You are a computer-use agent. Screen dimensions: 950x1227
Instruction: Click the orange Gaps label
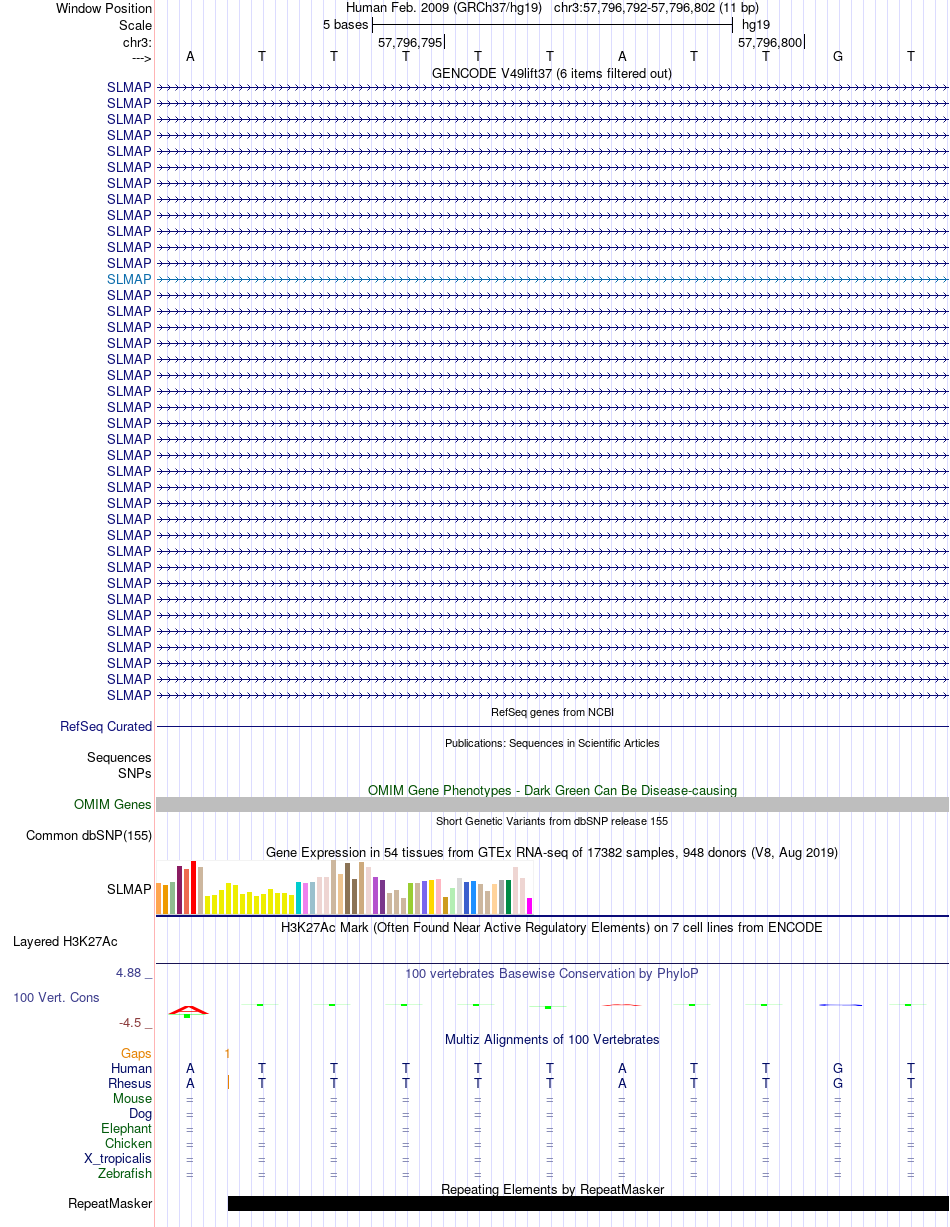tap(137, 1053)
